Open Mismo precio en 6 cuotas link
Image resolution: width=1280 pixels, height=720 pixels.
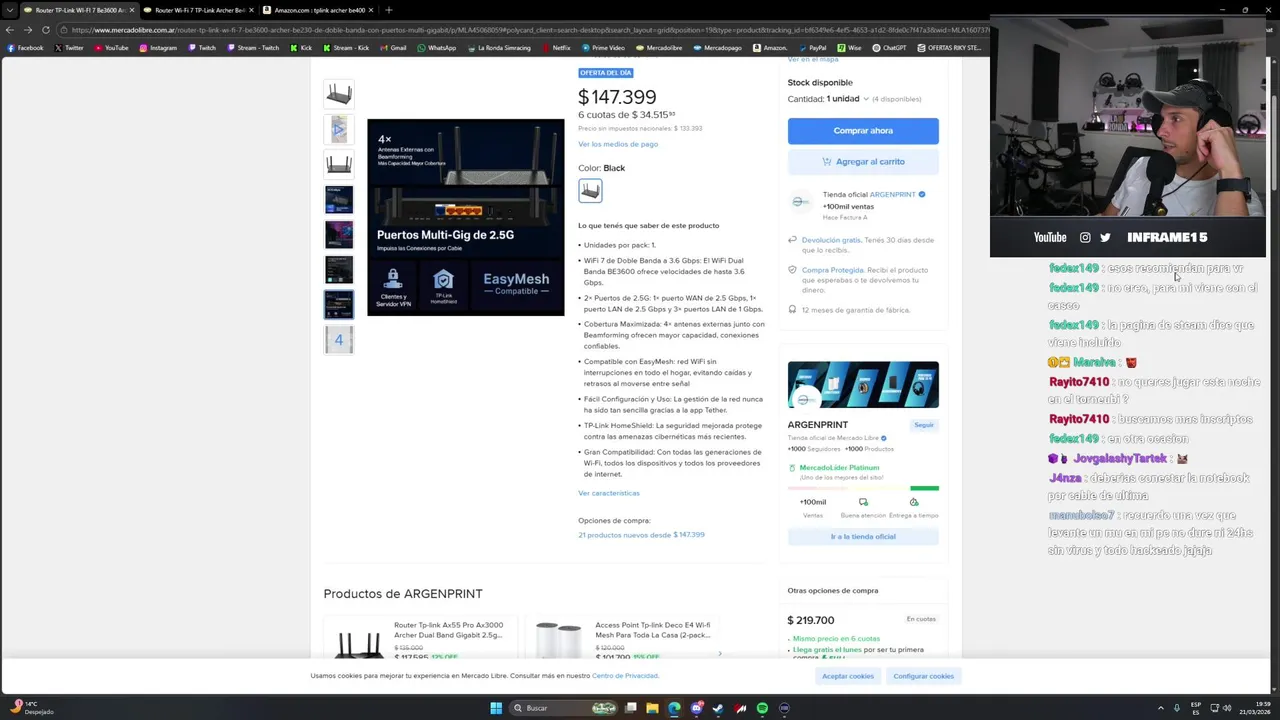[837, 638]
